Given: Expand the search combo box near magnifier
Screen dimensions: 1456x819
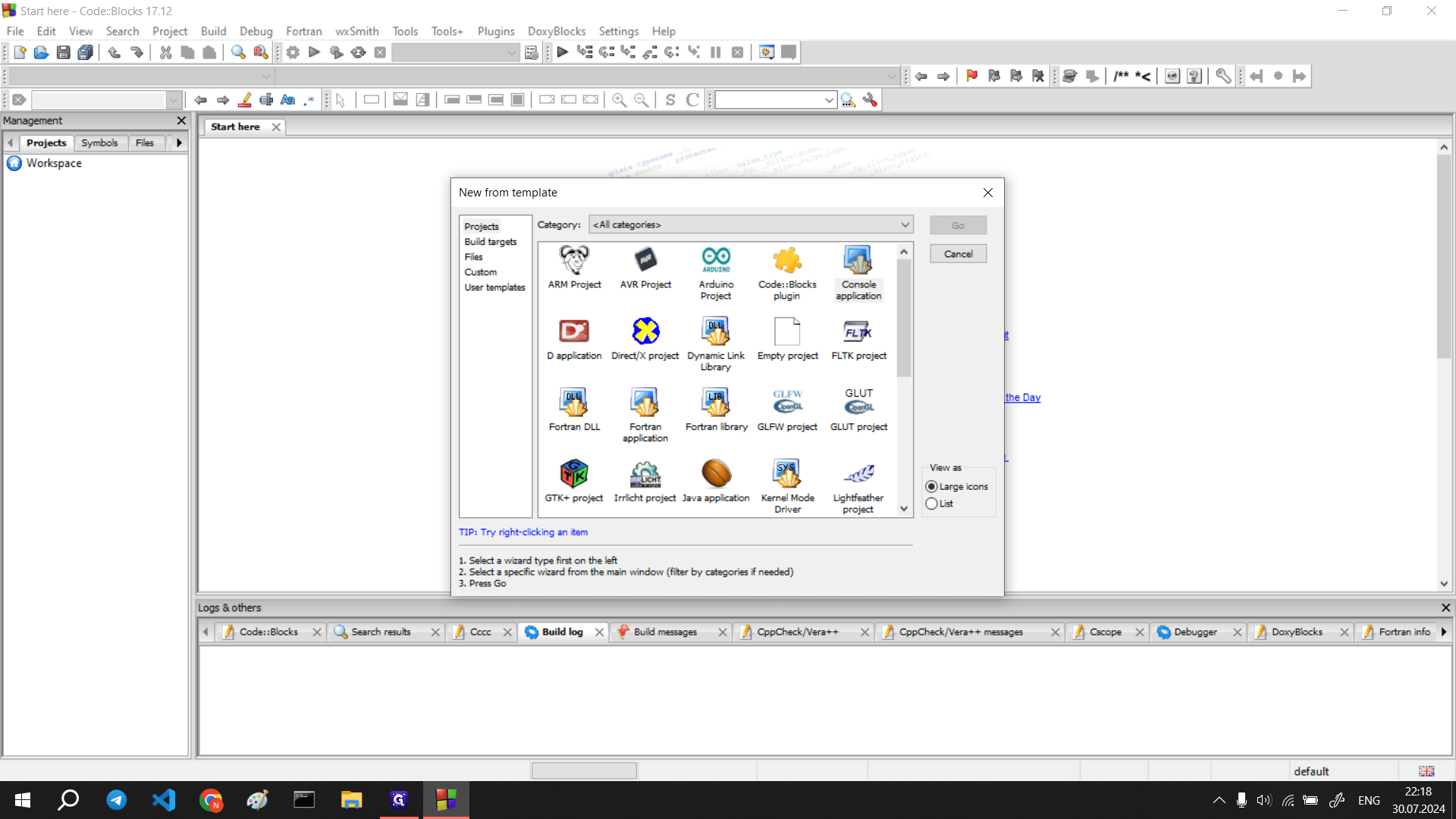Looking at the screenshot, I should pyautogui.click(x=829, y=100).
